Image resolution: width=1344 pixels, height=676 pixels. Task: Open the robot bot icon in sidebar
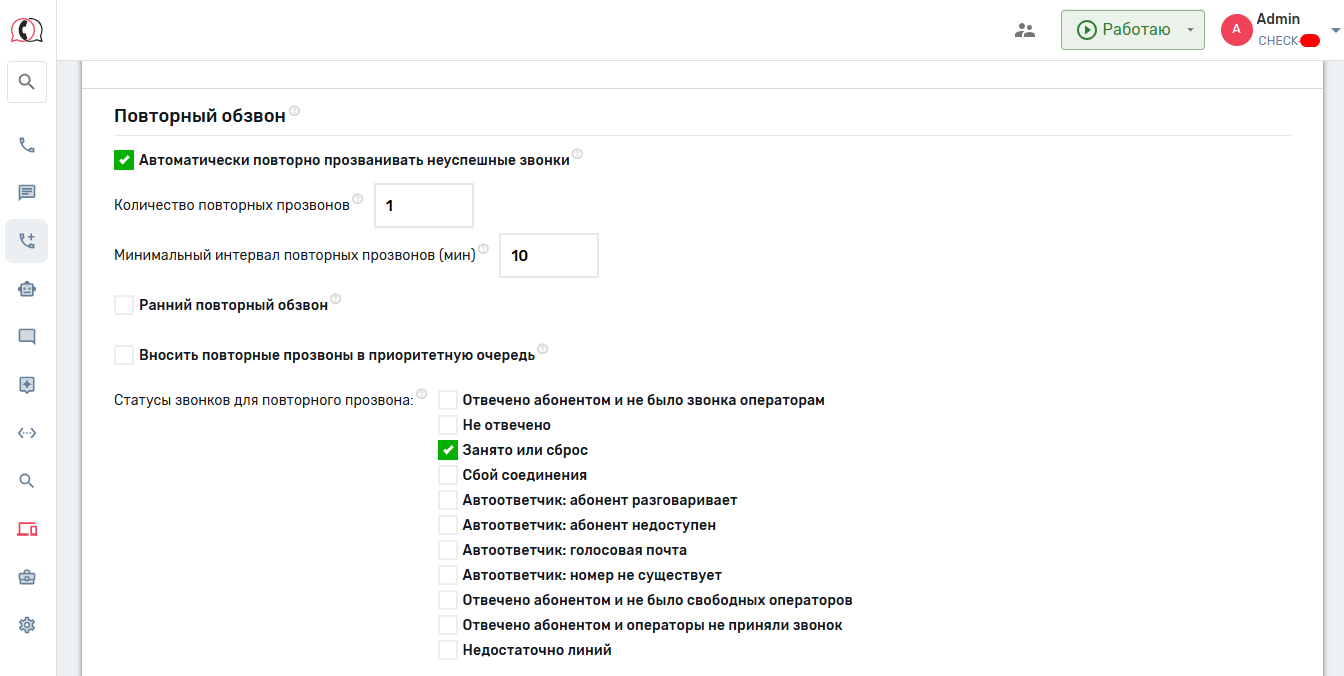(27, 289)
